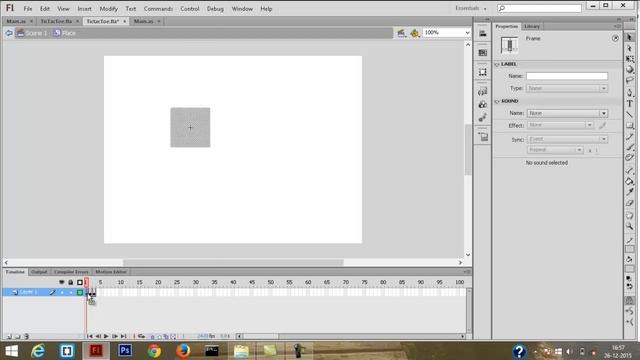Click the Delete layer trash icon
640x360 pixels.
tap(27, 336)
